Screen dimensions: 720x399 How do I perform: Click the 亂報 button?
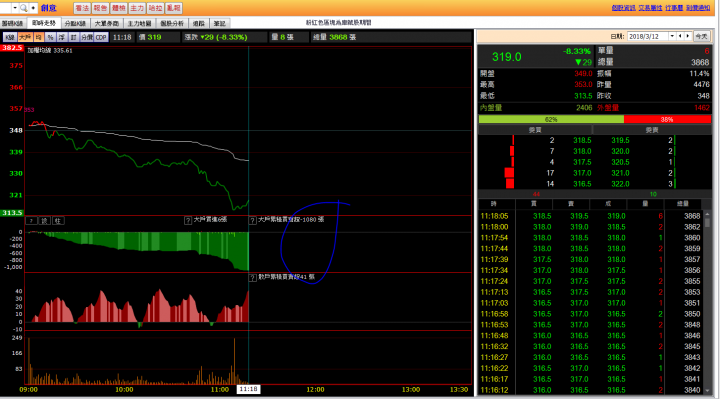[x=174, y=8]
